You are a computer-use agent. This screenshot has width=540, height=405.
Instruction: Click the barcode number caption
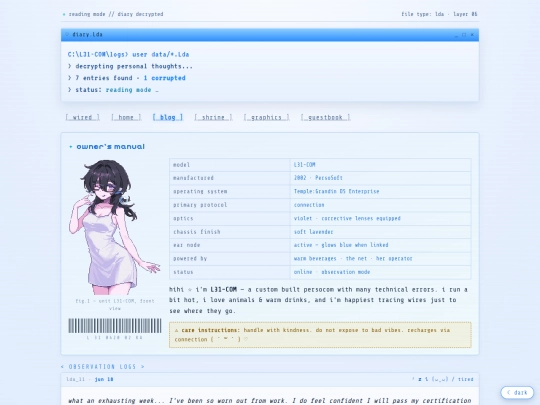point(115,338)
